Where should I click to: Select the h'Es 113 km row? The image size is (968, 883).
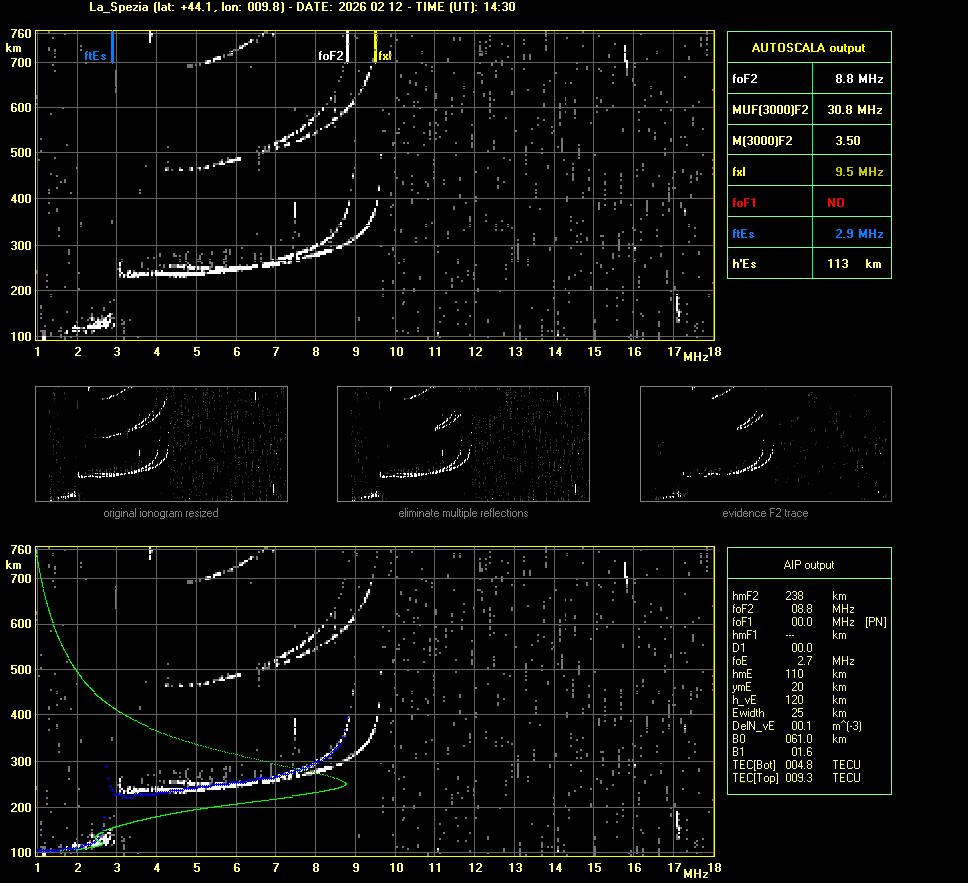pyautogui.click(x=808, y=263)
